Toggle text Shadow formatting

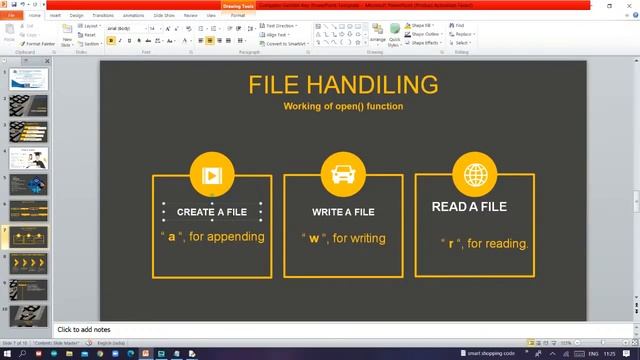[x=139, y=41]
